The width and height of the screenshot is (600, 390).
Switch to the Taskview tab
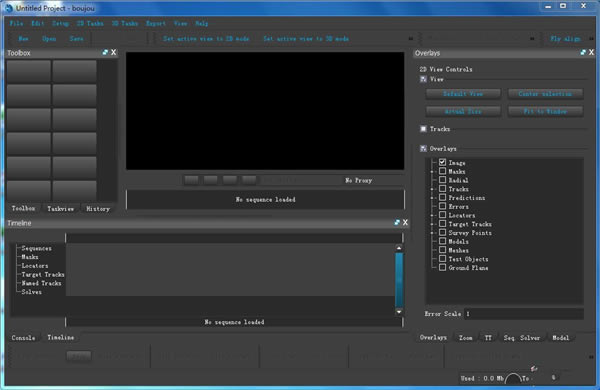point(60,209)
